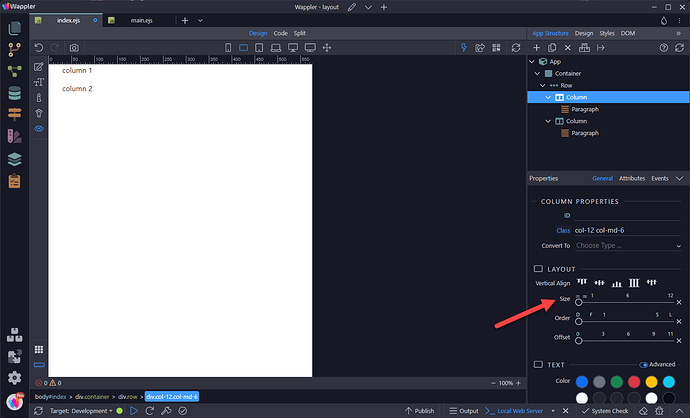
Task: Click the move arrows viewport icon
Action: pyautogui.click(x=327, y=48)
